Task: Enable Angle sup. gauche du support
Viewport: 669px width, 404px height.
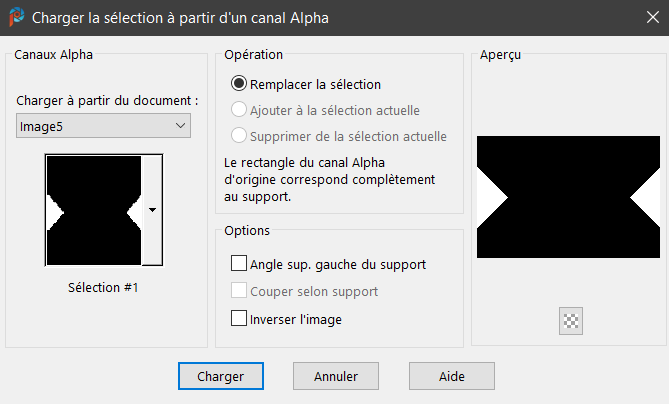Action: (239, 264)
